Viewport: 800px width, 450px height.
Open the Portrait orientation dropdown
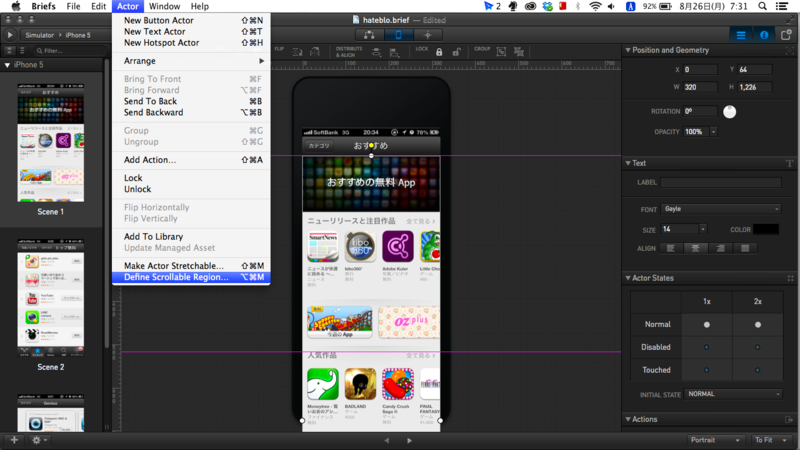click(x=715, y=440)
